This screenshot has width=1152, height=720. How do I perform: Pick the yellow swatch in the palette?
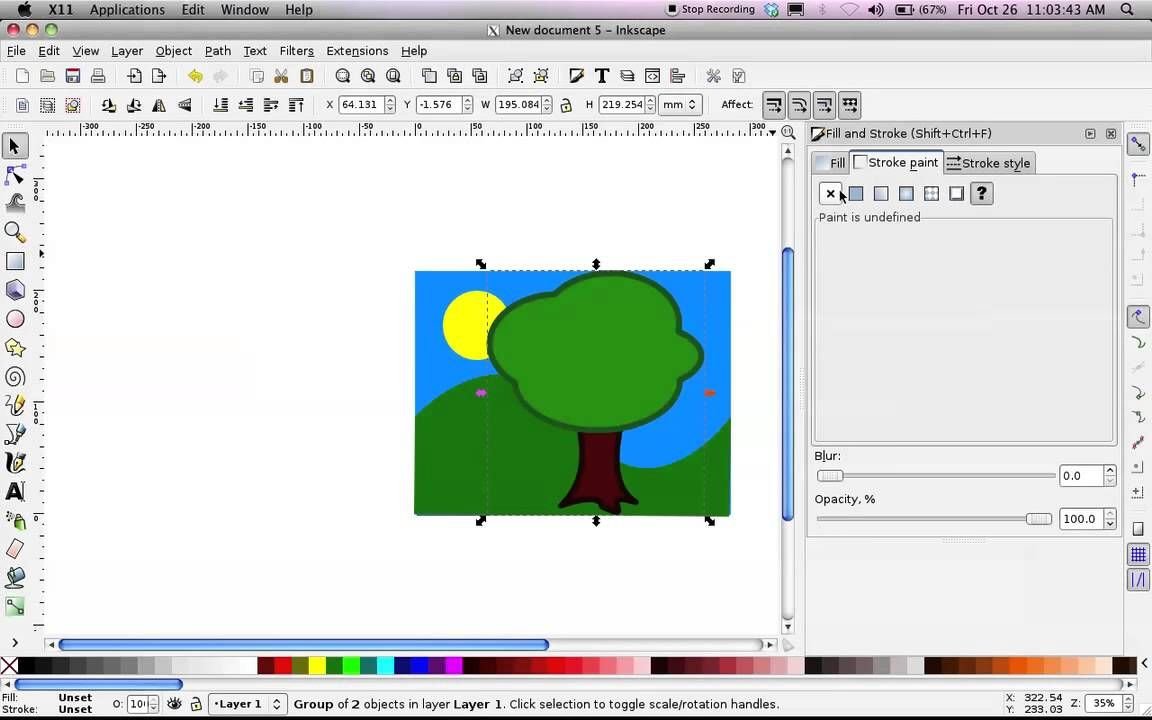click(317, 666)
